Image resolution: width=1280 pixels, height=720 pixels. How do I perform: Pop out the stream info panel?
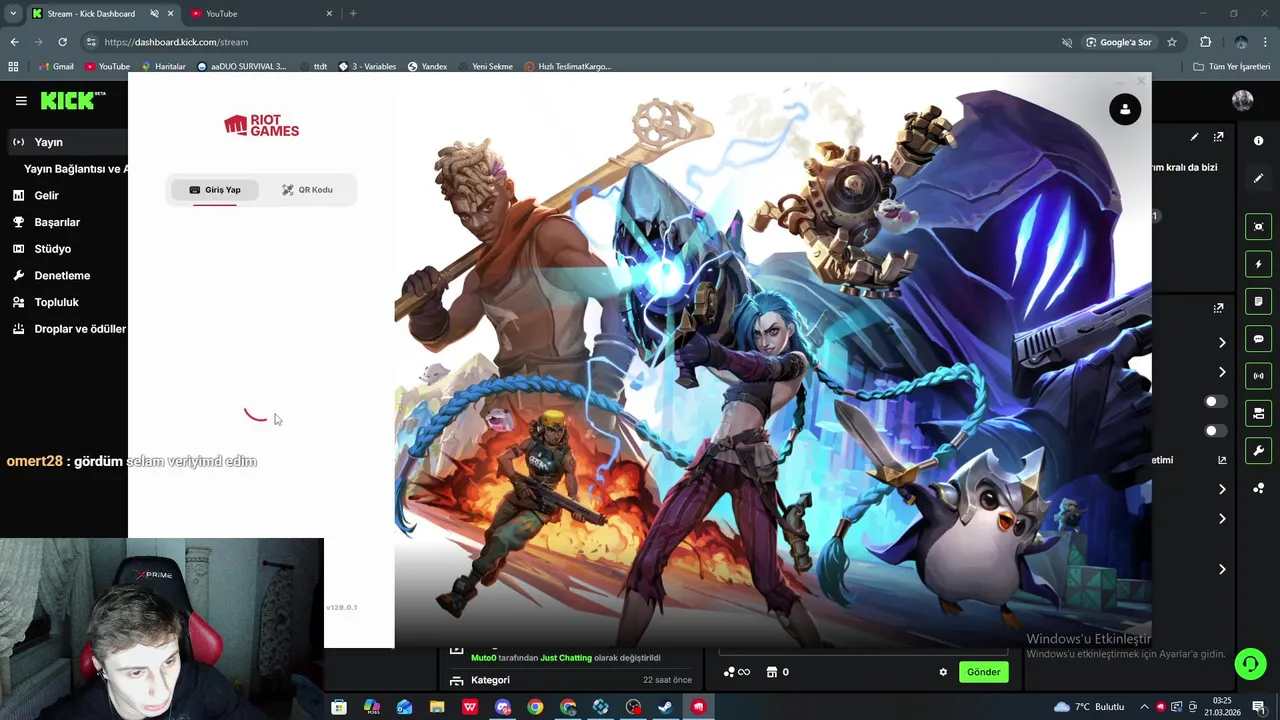click(1219, 137)
